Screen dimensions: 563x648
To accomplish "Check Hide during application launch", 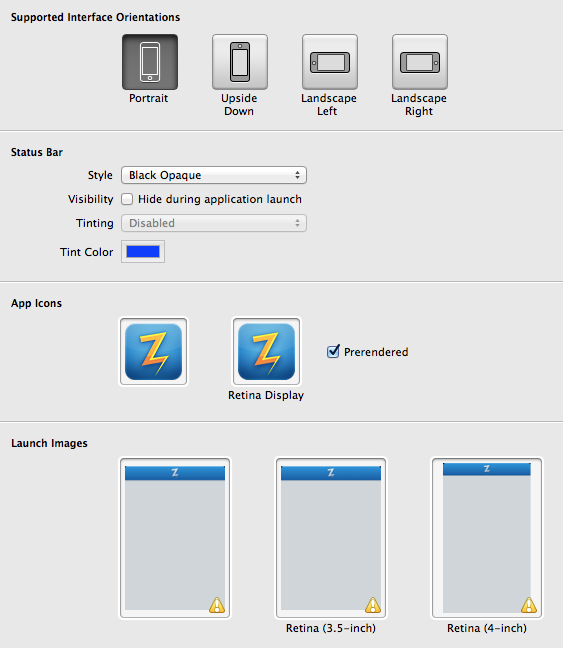I will (127, 199).
